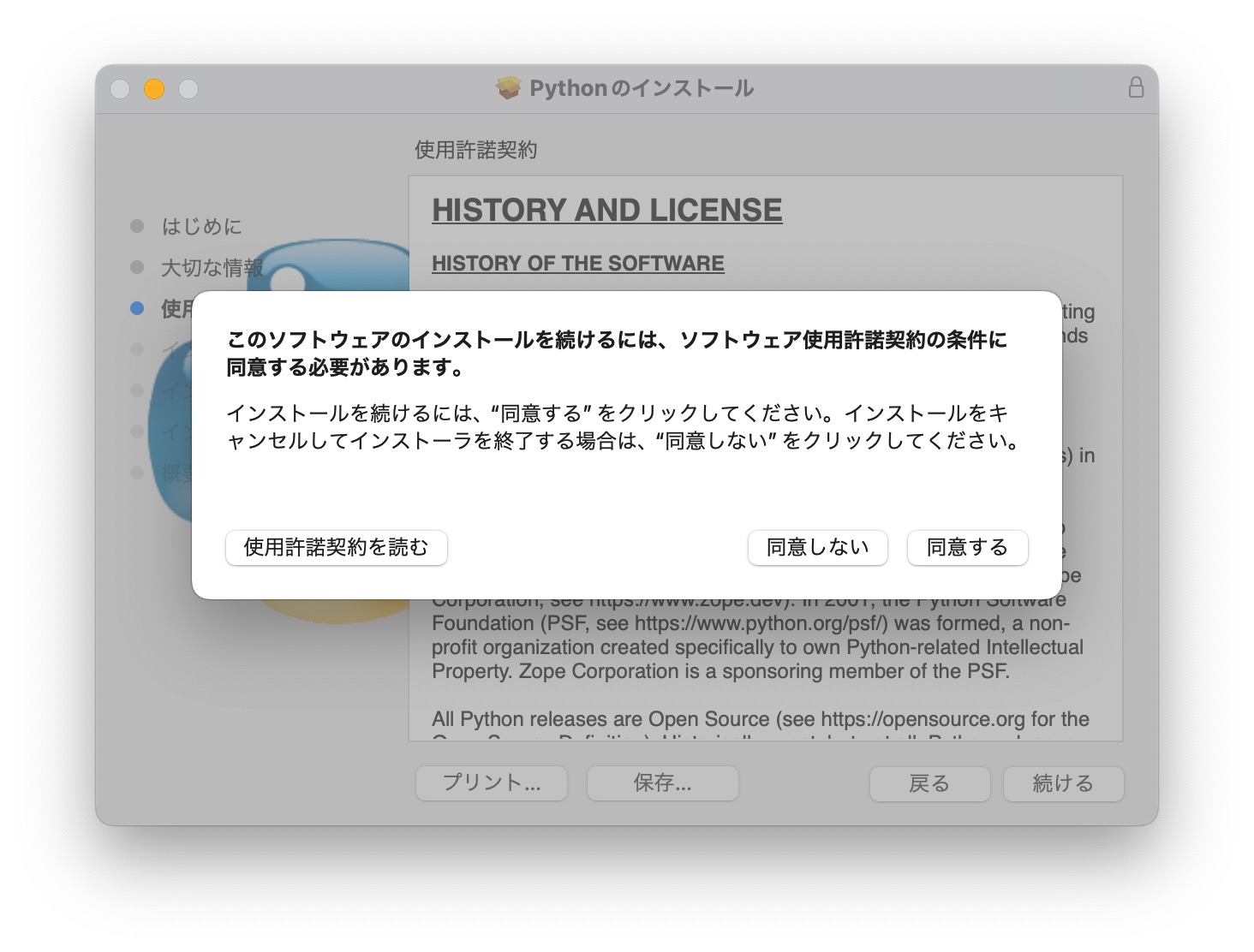Click the HISTORY AND LICENSE heading

[x=606, y=211]
